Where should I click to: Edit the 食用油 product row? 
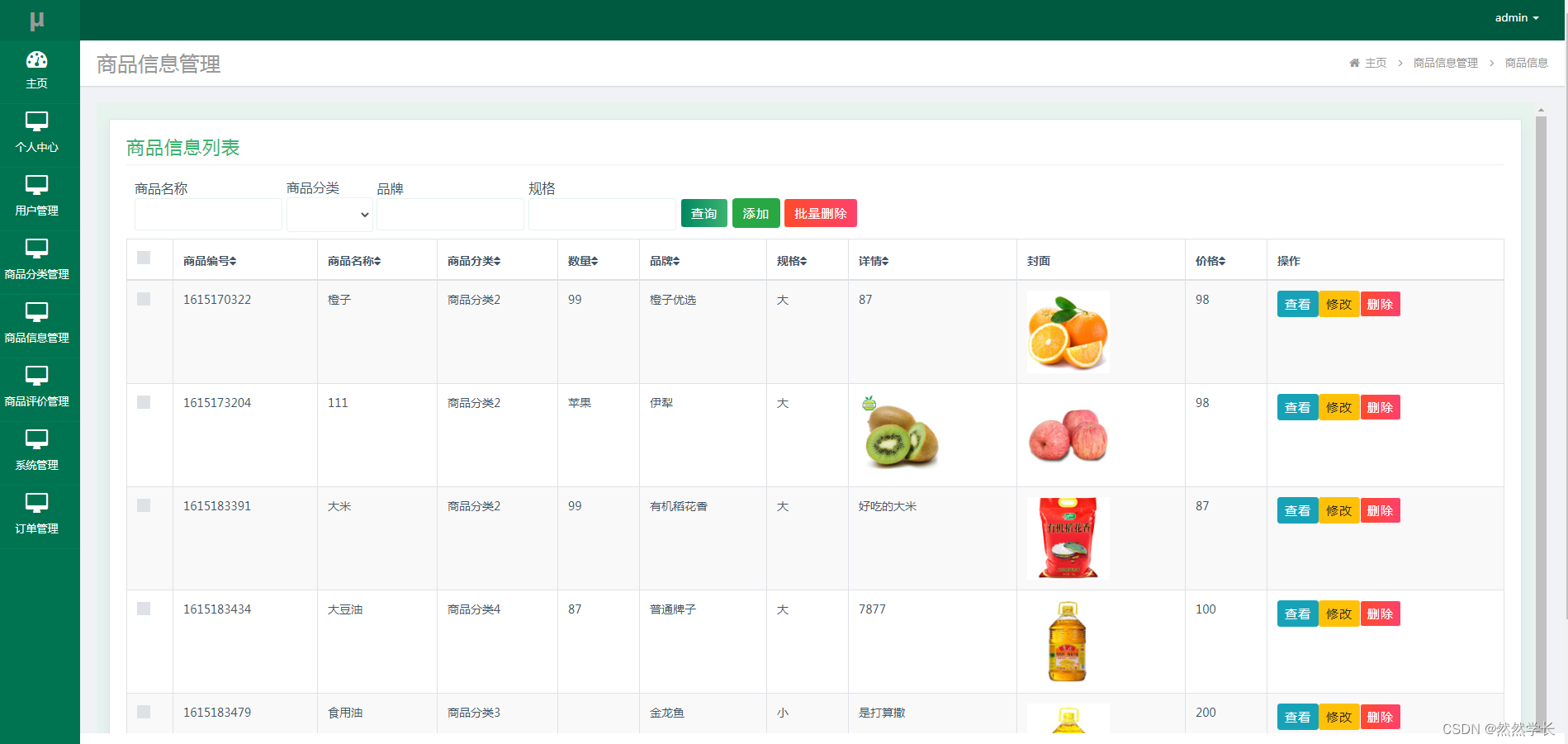[x=1338, y=717]
